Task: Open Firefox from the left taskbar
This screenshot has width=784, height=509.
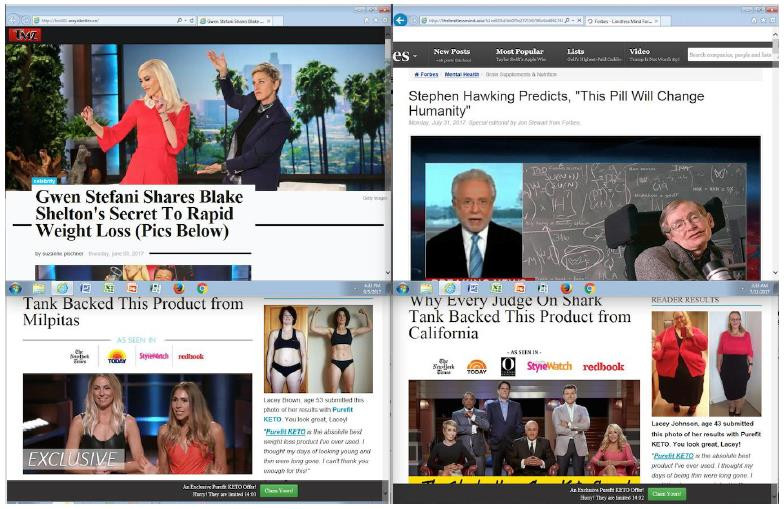Action: tap(178, 288)
